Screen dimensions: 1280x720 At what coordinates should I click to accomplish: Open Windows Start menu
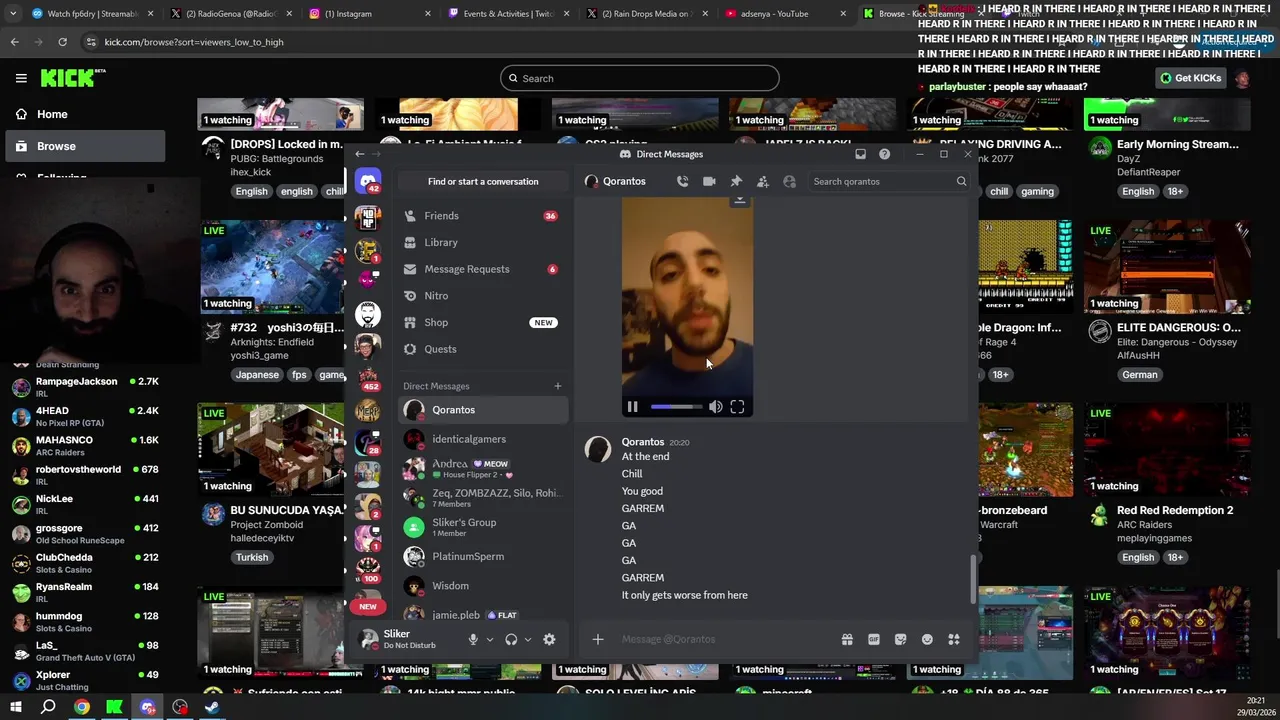(16, 707)
